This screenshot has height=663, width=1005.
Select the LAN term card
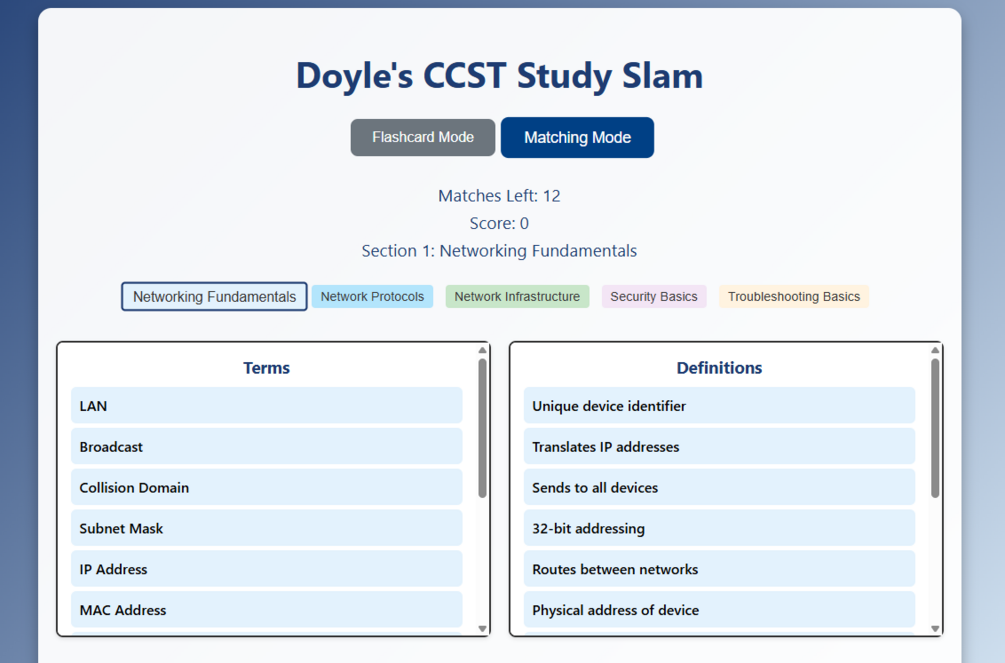(267, 405)
